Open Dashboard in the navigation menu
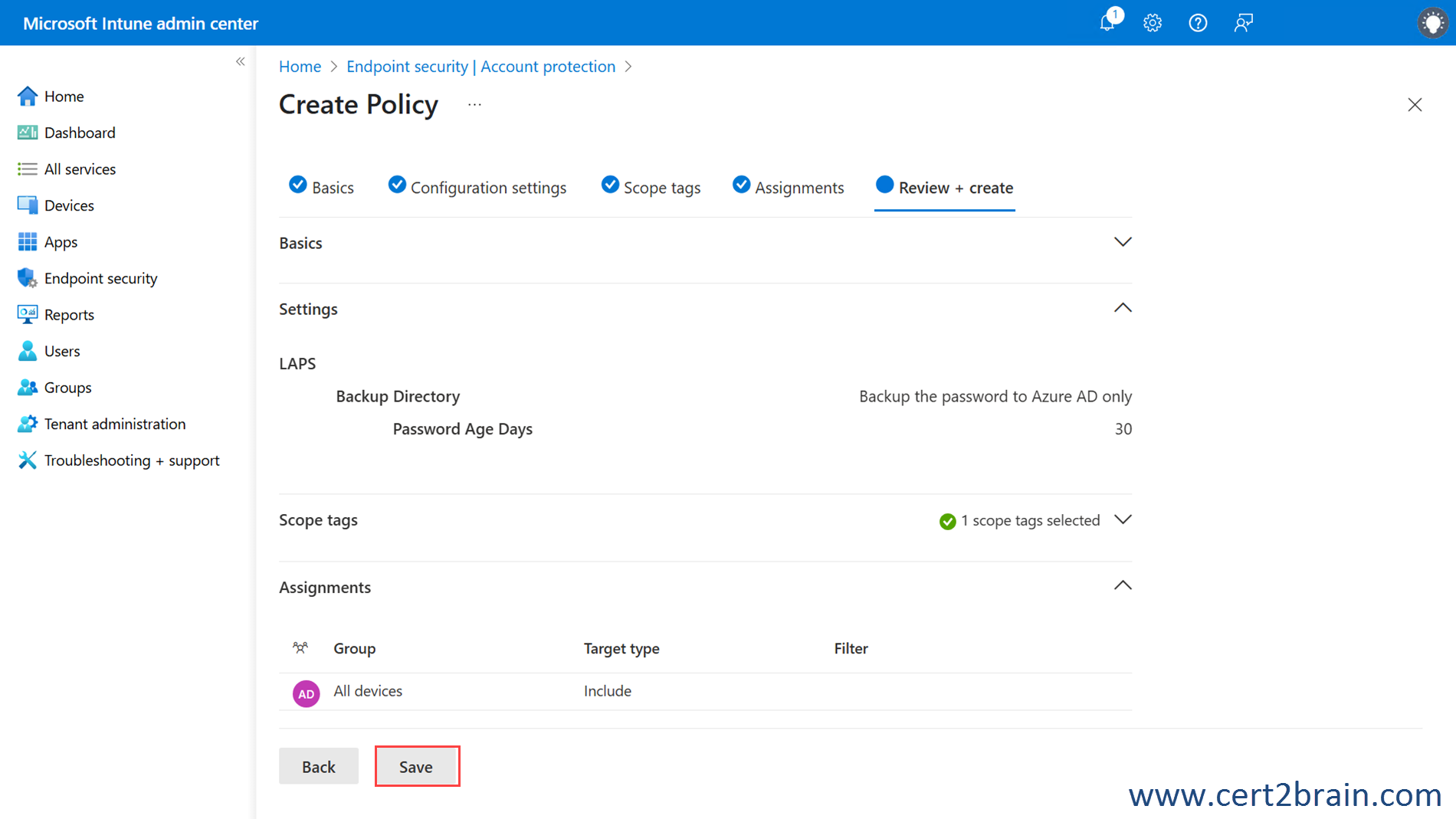Viewport: 1456px width, 819px height. 80,133
